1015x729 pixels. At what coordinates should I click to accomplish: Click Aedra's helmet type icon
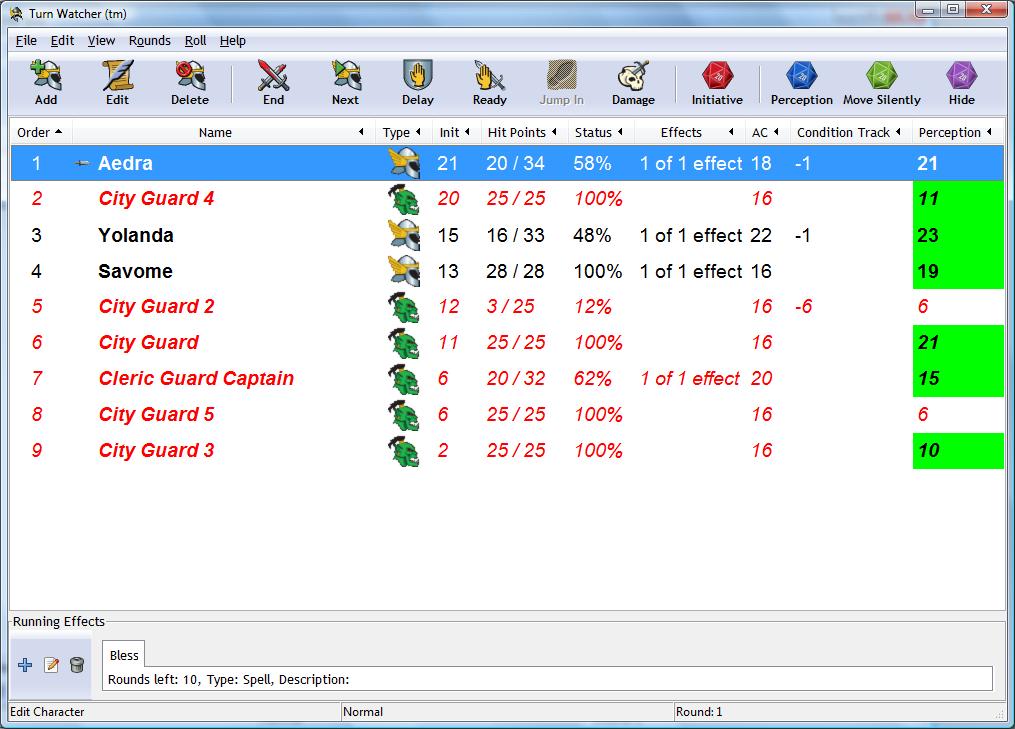click(405, 163)
